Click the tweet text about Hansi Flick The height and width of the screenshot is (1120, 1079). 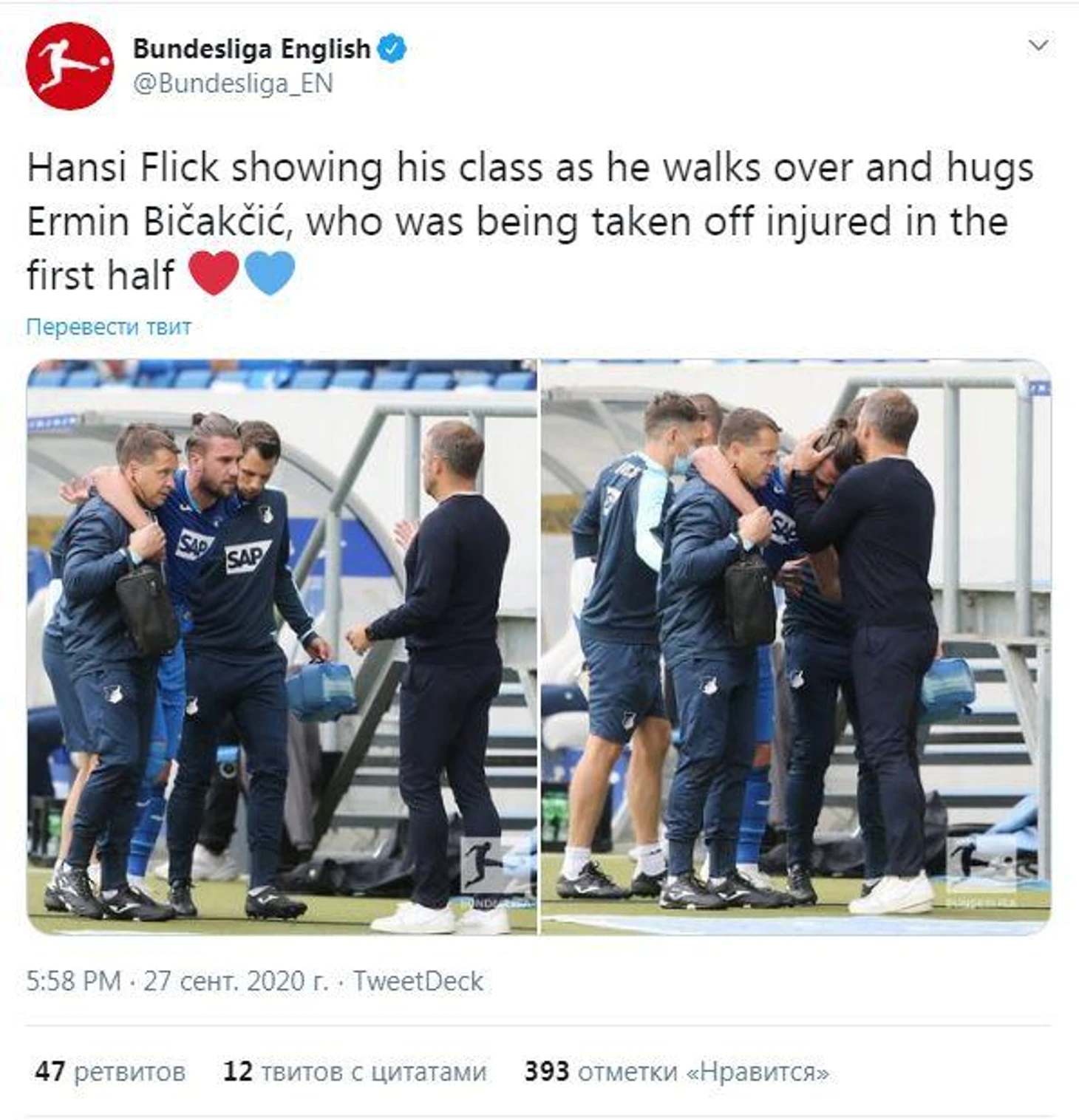(530, 221)
